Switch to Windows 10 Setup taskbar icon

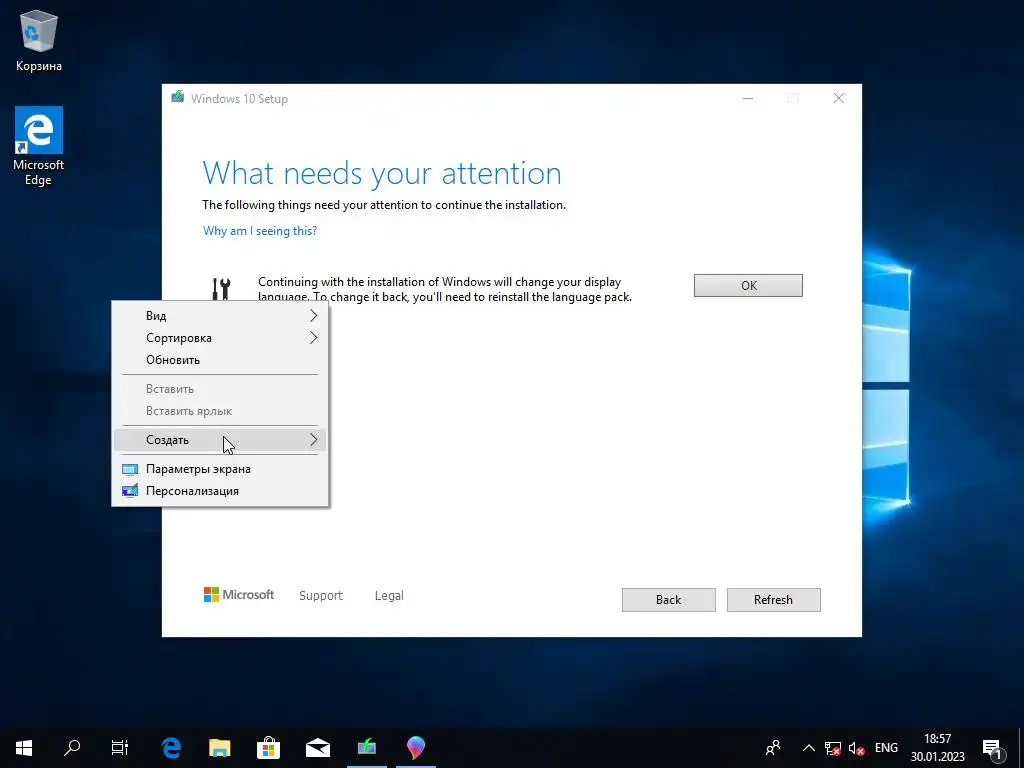(367, 747)
